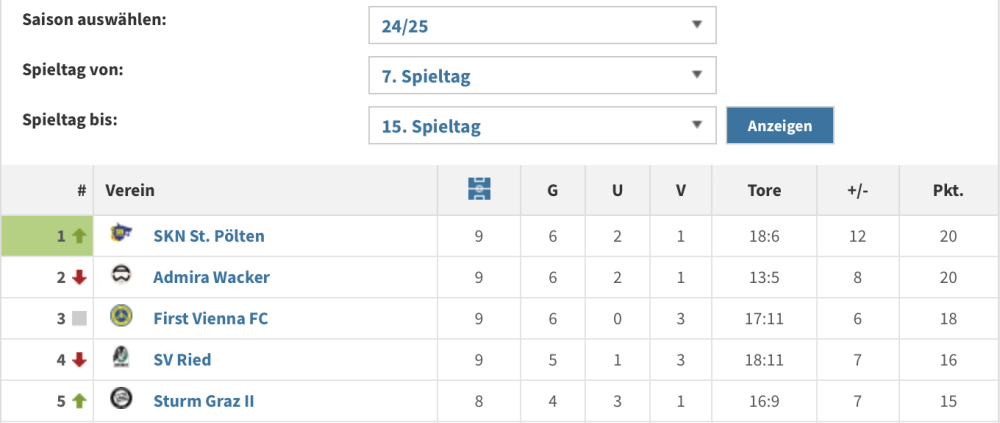Click the SKN St. Pölten club crest
This screenshot has width=1000, height=423.
pos(121,234)
